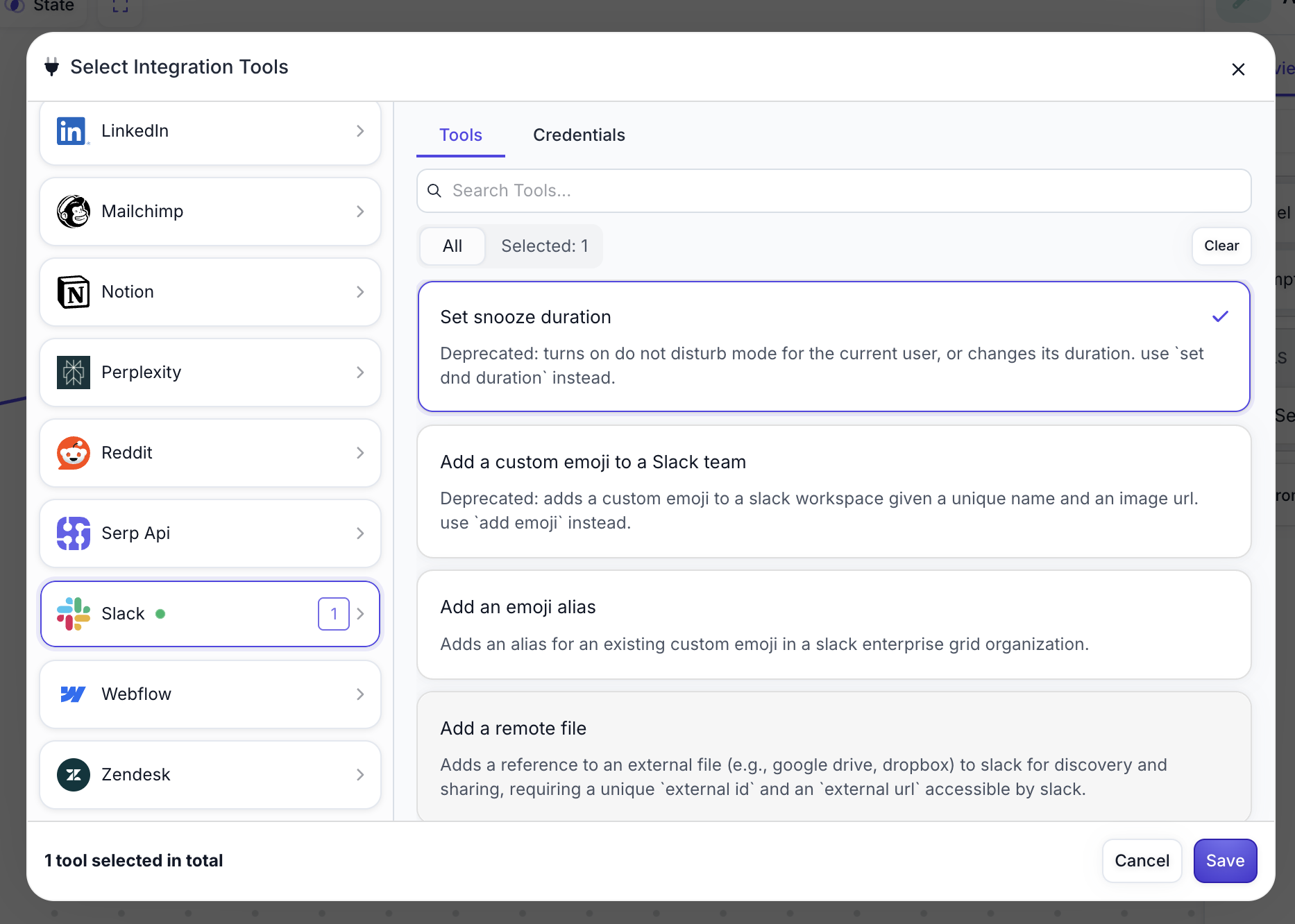Expand the Mailchimp integration chevron
Screen dimensions: 1295x924
(x=360, y=212)
